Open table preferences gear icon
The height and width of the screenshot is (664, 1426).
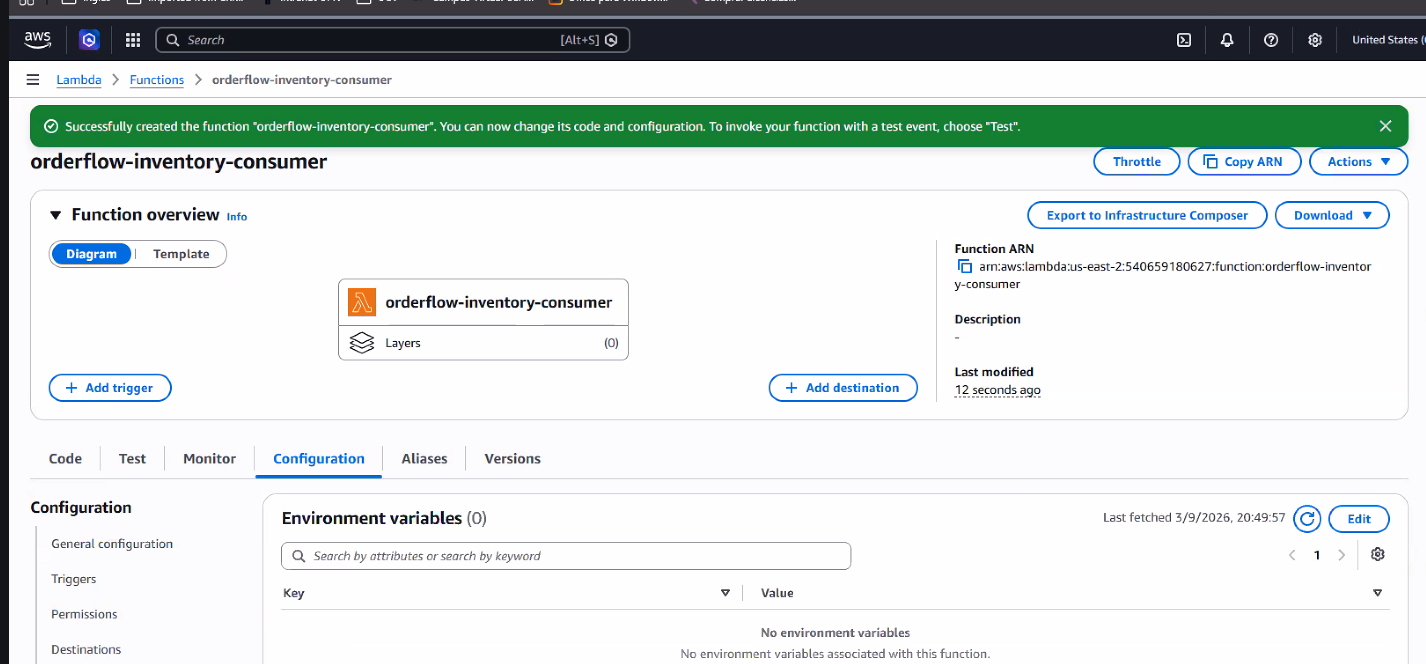tap(1378, 554)
